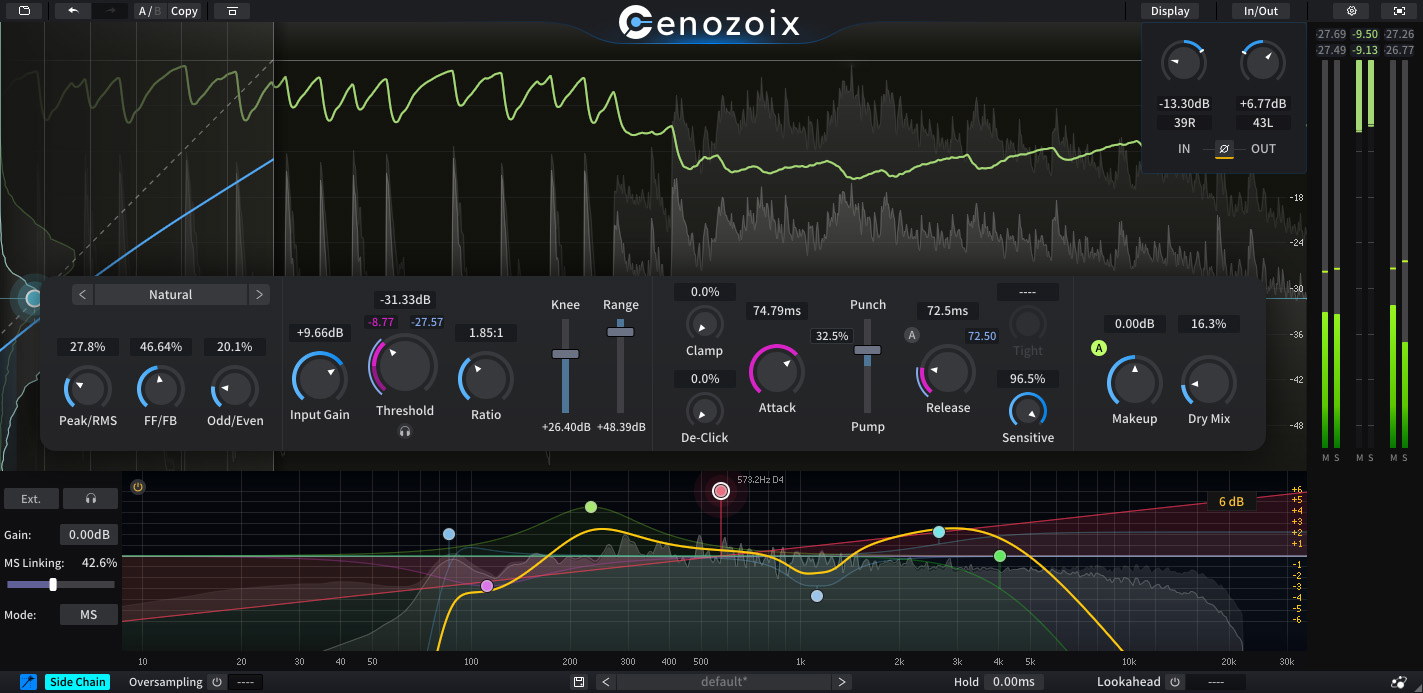This screenshot has height=693, width=1423.
Task: Toggle the A/B comparison switch
Action: 149,11
